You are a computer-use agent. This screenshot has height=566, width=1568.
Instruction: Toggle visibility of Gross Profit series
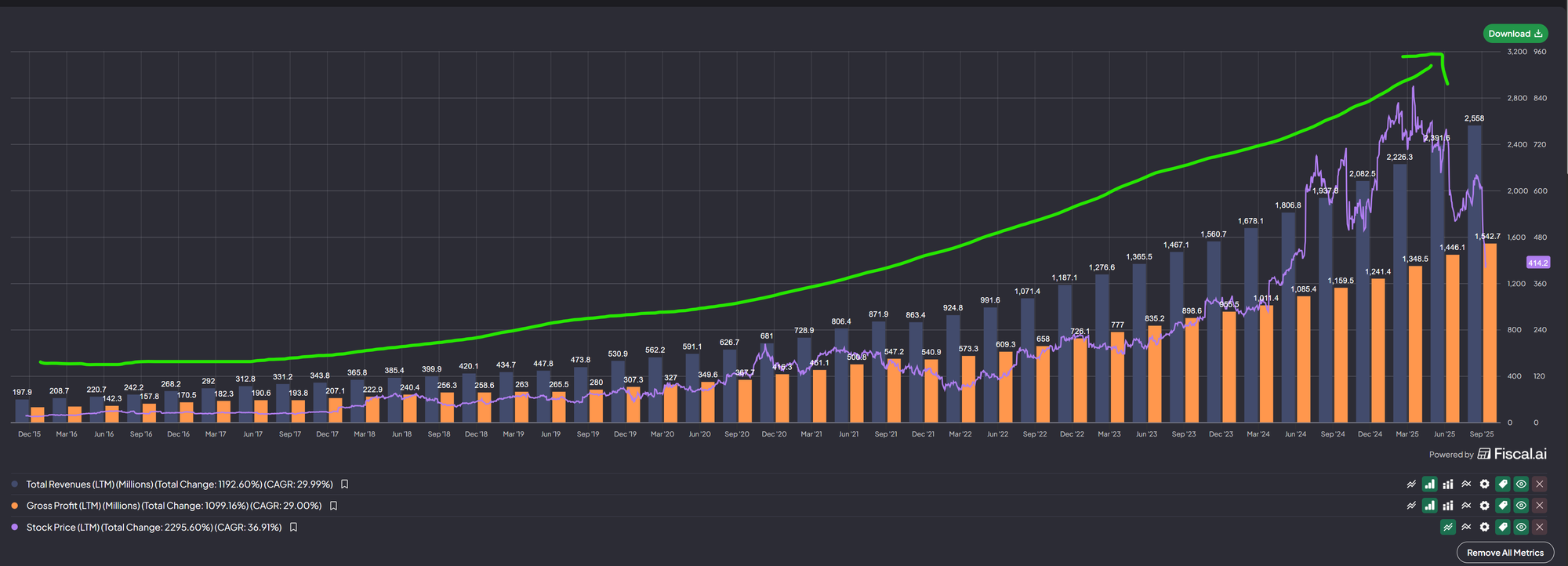tap(1521, 506)
